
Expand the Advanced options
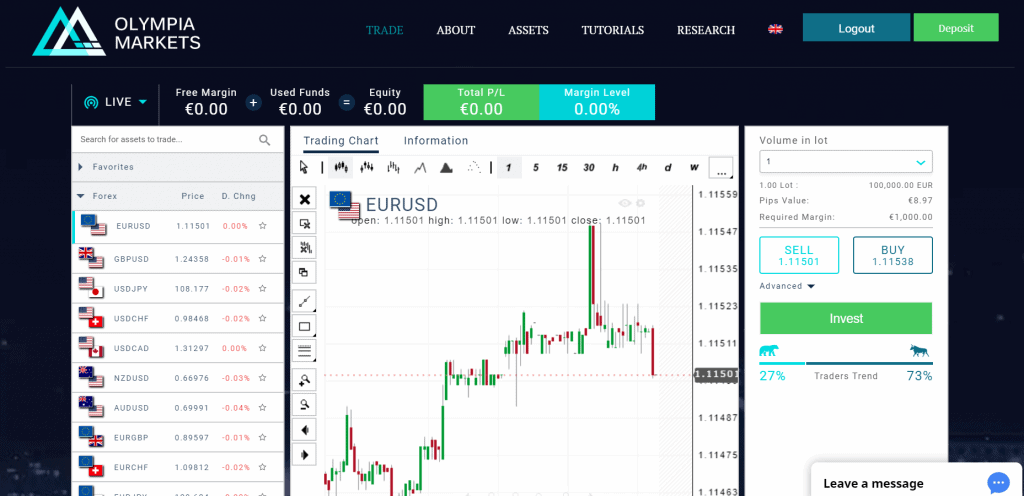coord(786,286)
